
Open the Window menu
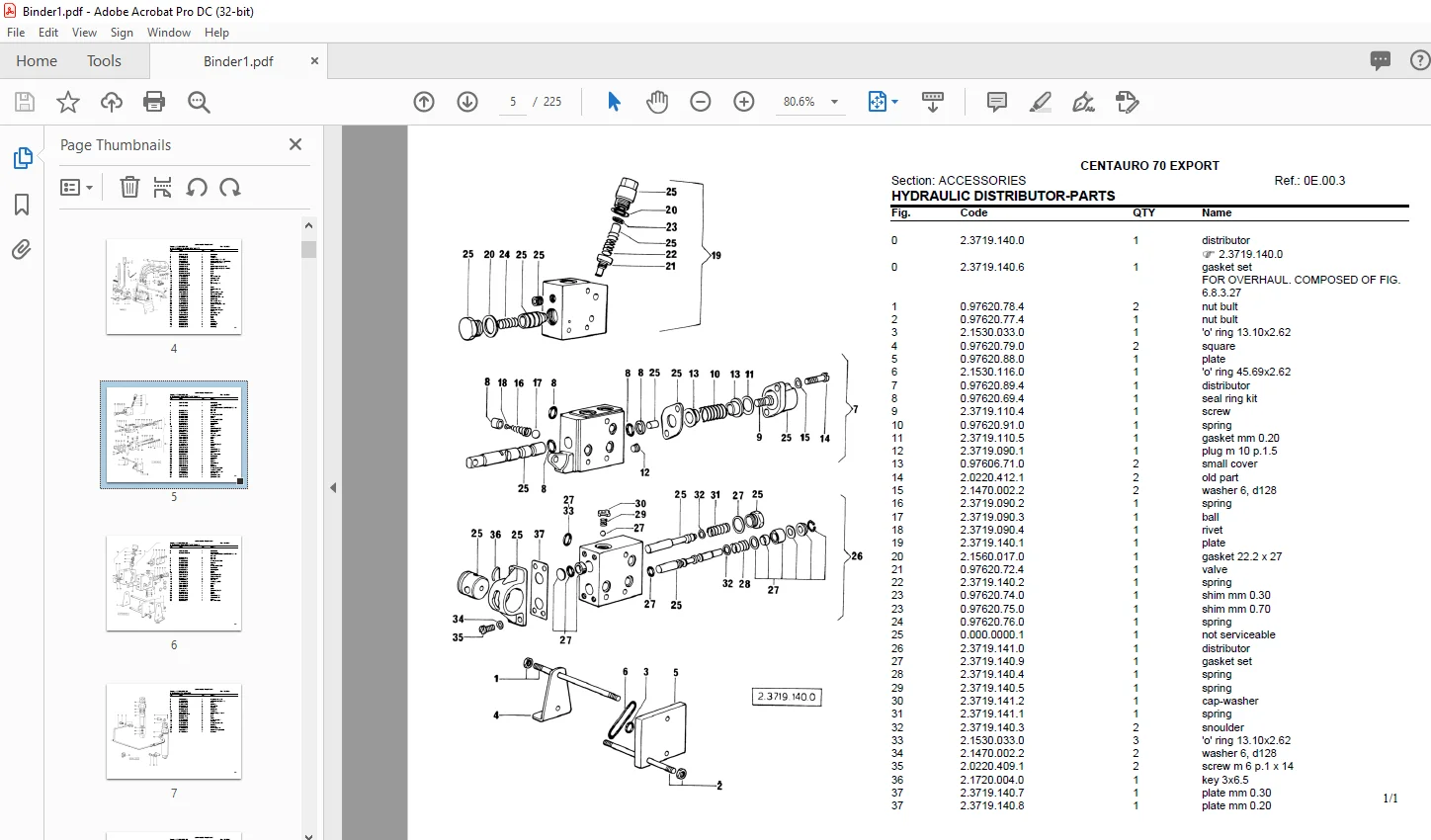169,33
